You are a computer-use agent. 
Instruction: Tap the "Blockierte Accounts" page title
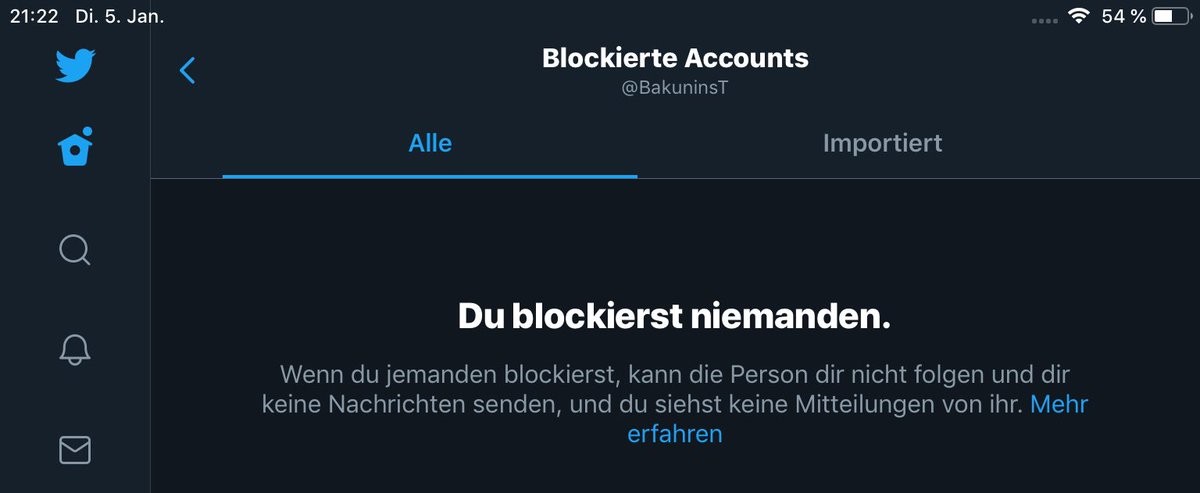tap(675, 58)
